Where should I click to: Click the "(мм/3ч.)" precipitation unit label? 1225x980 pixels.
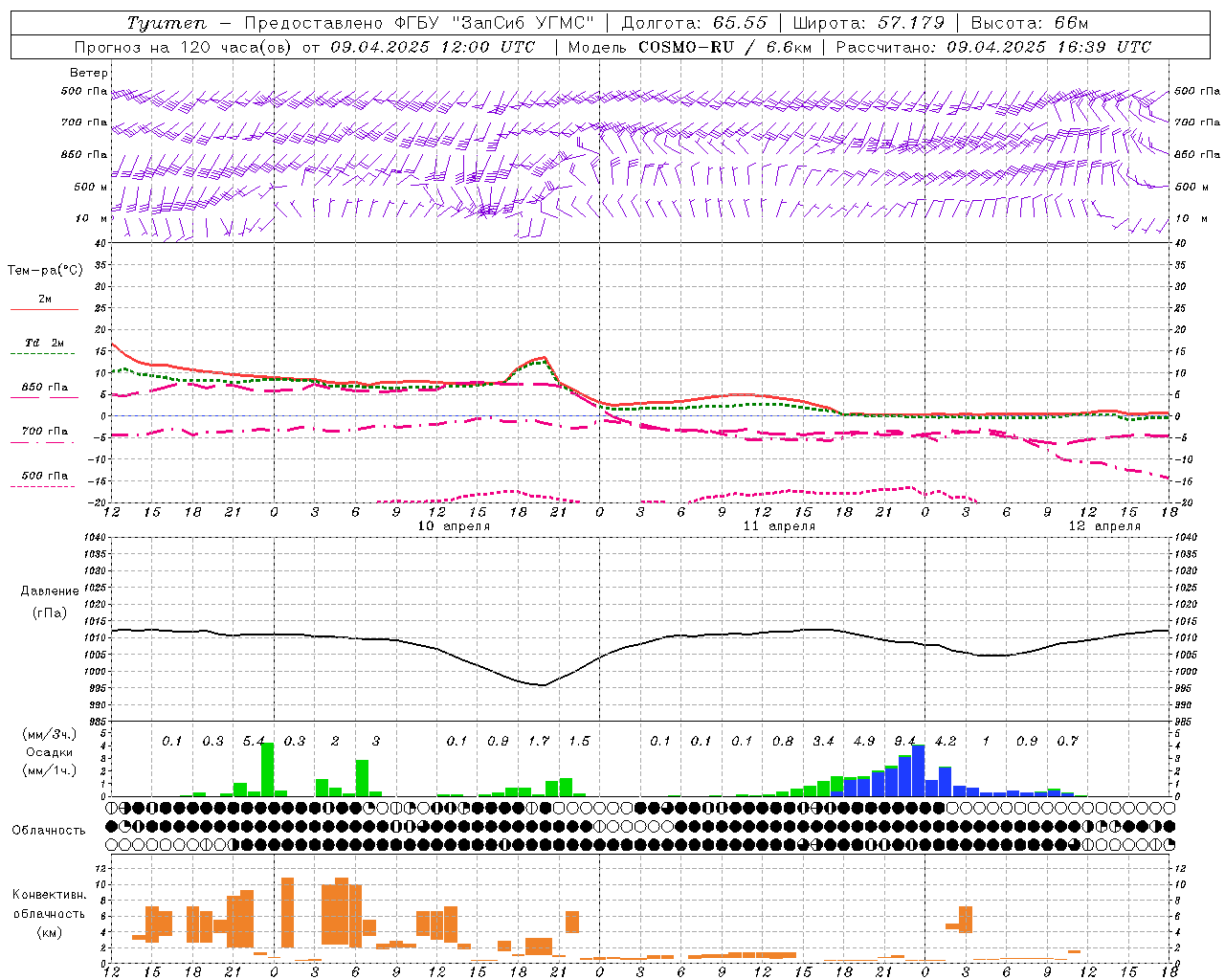(49, 734)
